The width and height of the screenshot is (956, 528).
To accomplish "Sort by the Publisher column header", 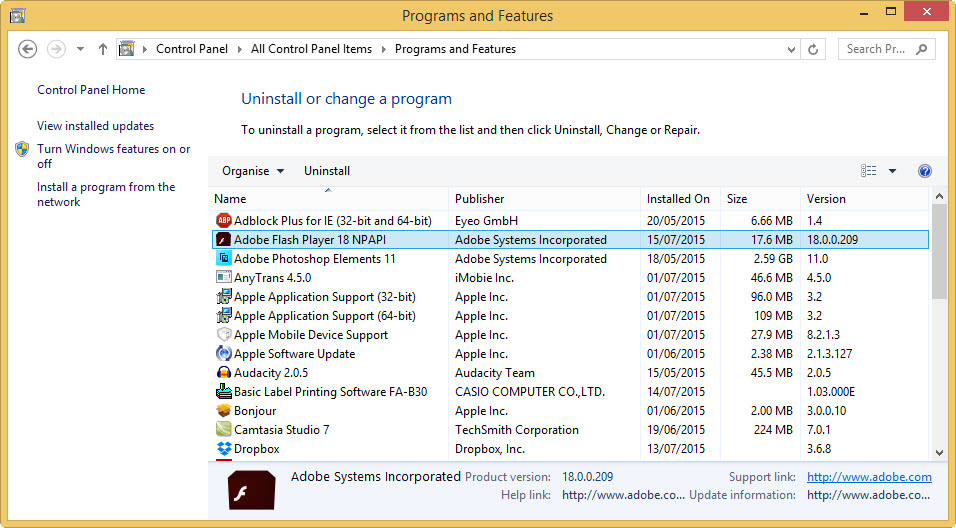I will 544,199.
